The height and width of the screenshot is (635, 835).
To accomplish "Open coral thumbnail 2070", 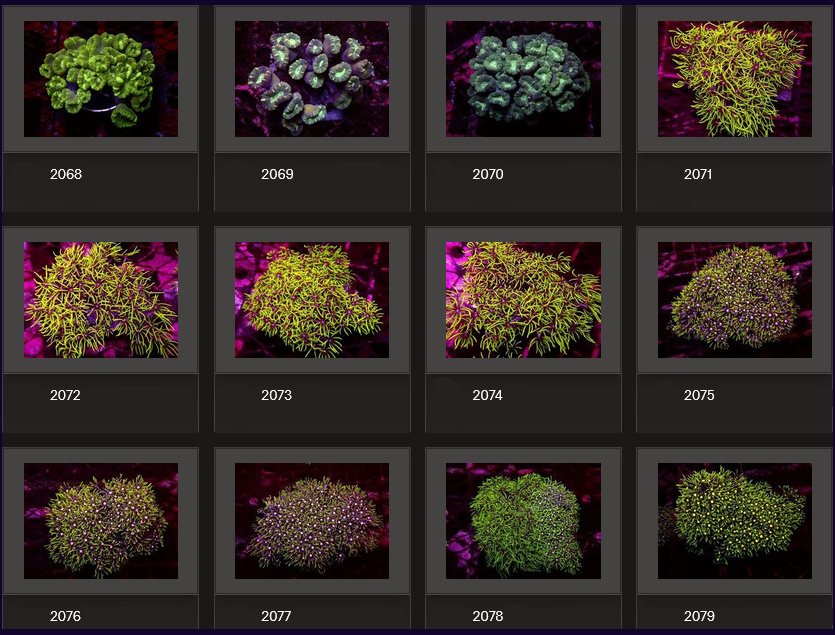I will pyautogui.click(x=523, y=79).
